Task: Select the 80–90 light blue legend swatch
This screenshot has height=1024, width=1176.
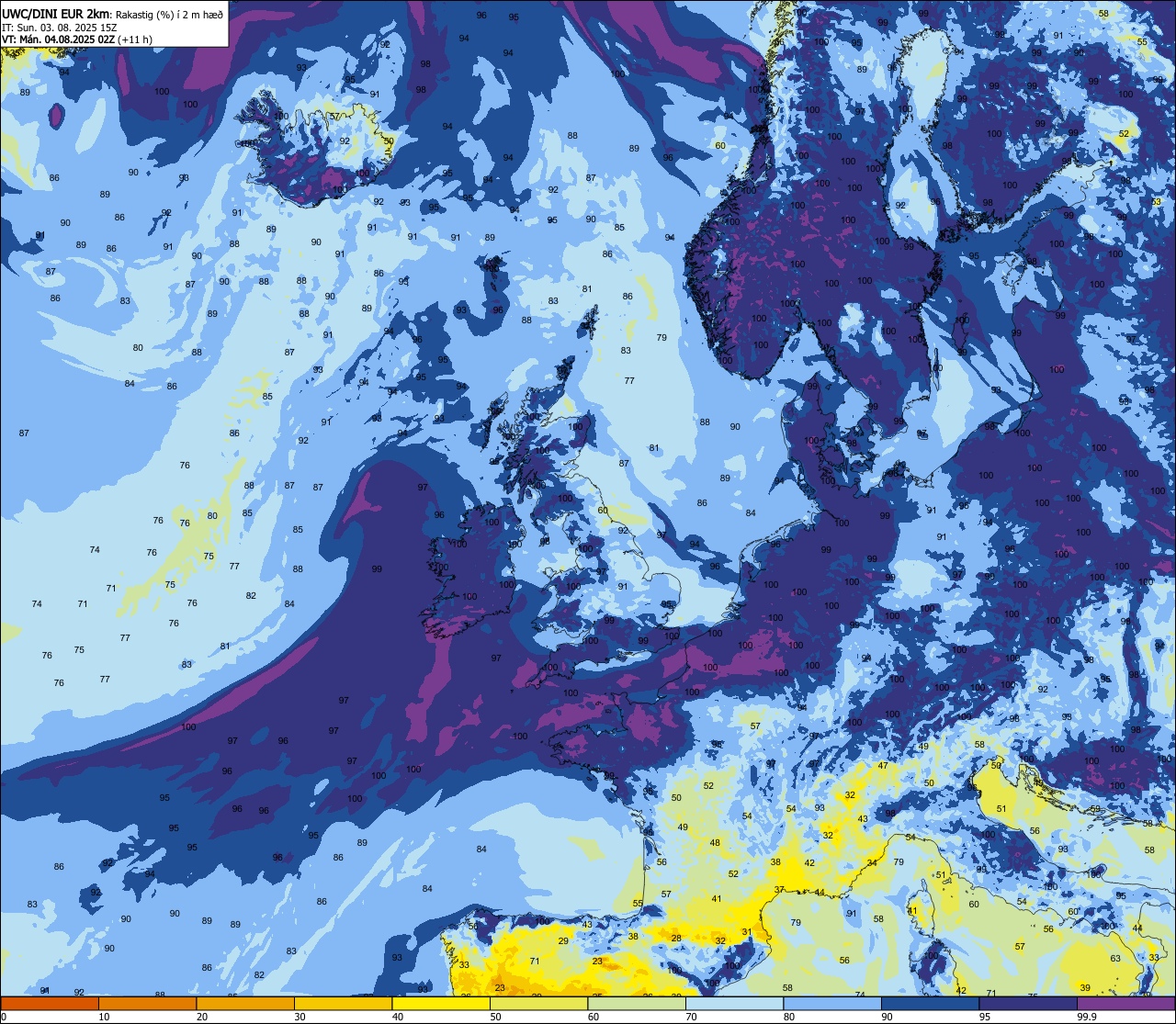Action: coord(832,1003)
